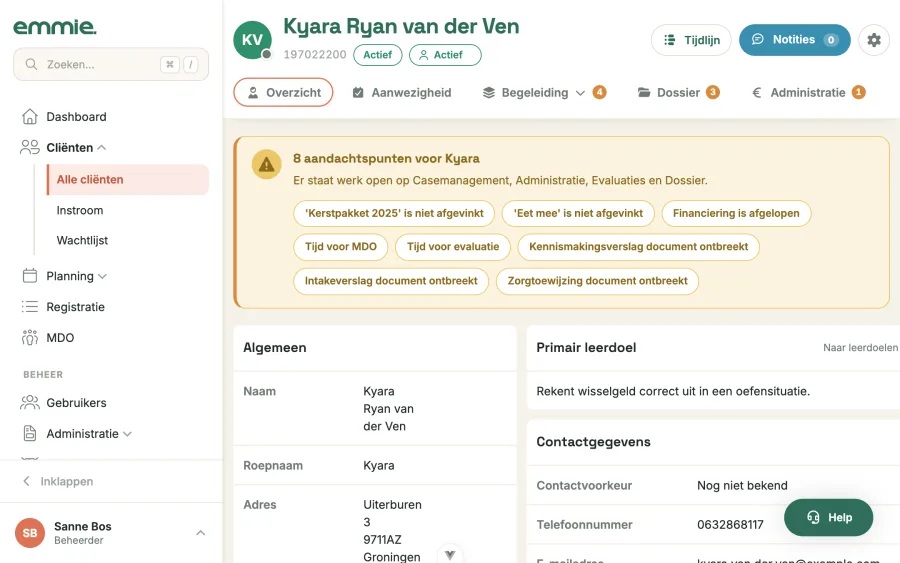This screenshot has height=563, width=900.
Task: Click Zorgtoewijzing document ontbreekt chip
Action: click(597, 281)
